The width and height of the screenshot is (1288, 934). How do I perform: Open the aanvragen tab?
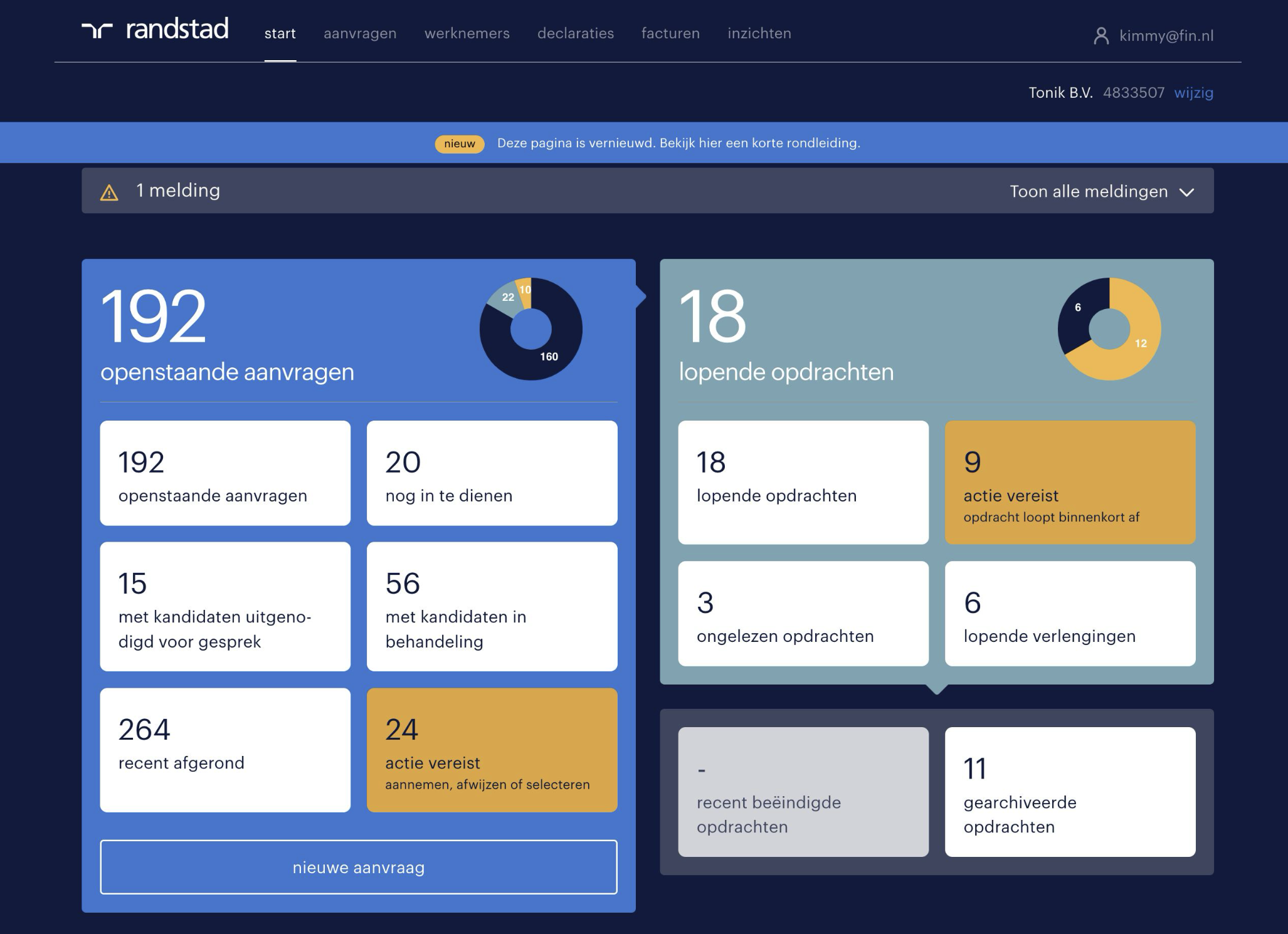(360, 33)
